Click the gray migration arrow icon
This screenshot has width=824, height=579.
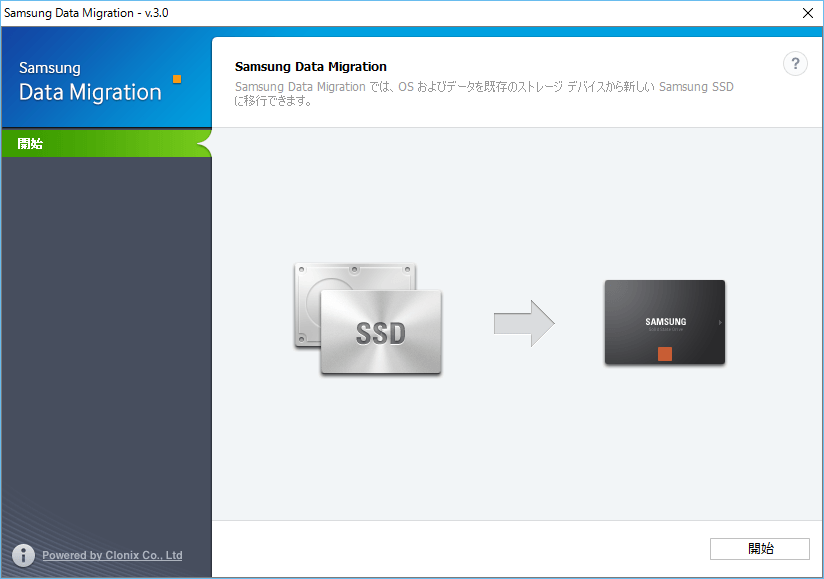pos(524,322)
